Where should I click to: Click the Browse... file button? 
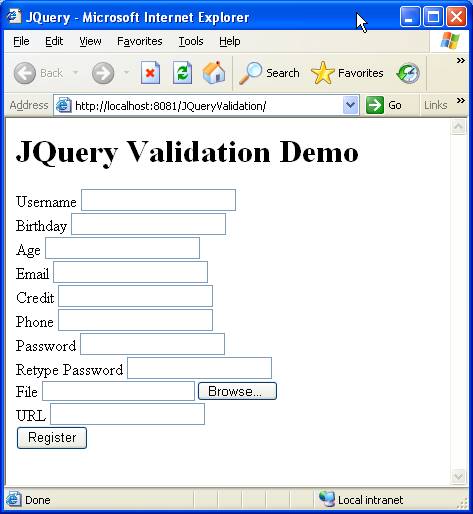[x=237, y=391]
